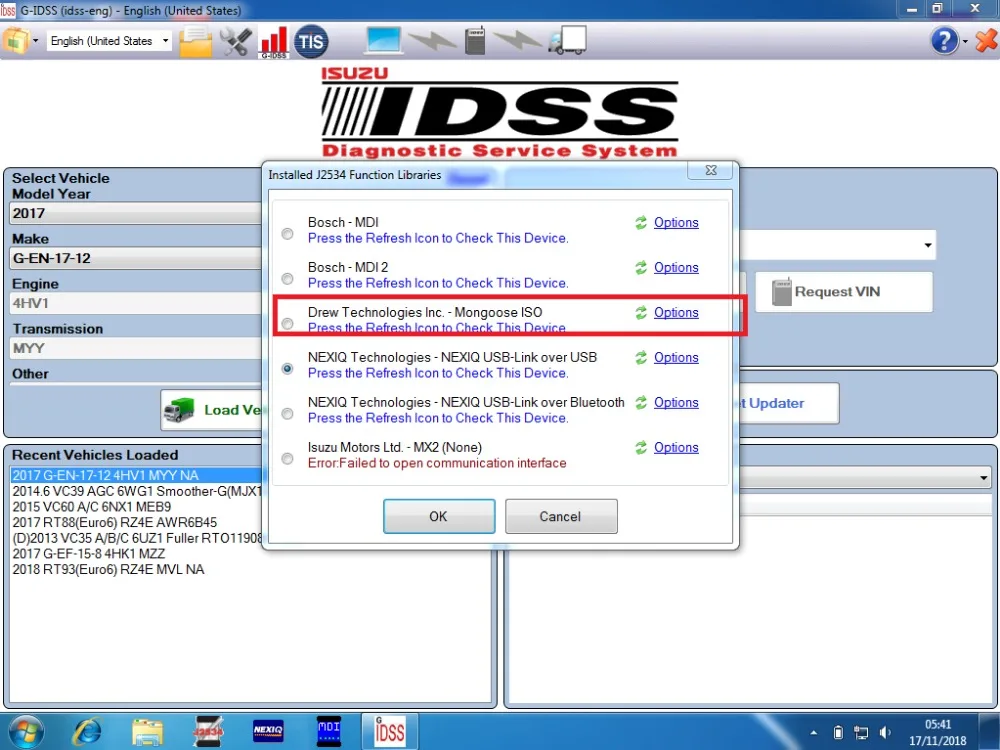The width and height of the screenshot is (1000, 750).
Task: Open the NEXIQ taskbar application
Action: click(x=268, y=730)
